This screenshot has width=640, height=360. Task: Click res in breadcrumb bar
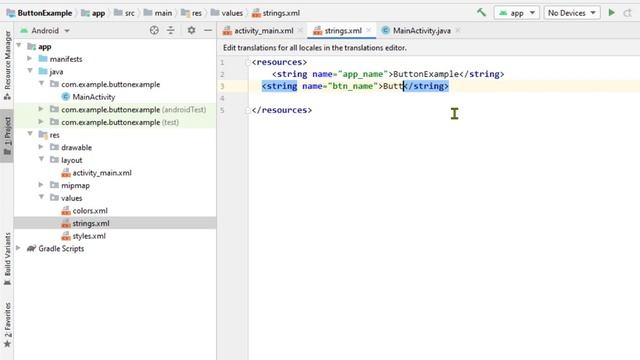tap(197, 13)
